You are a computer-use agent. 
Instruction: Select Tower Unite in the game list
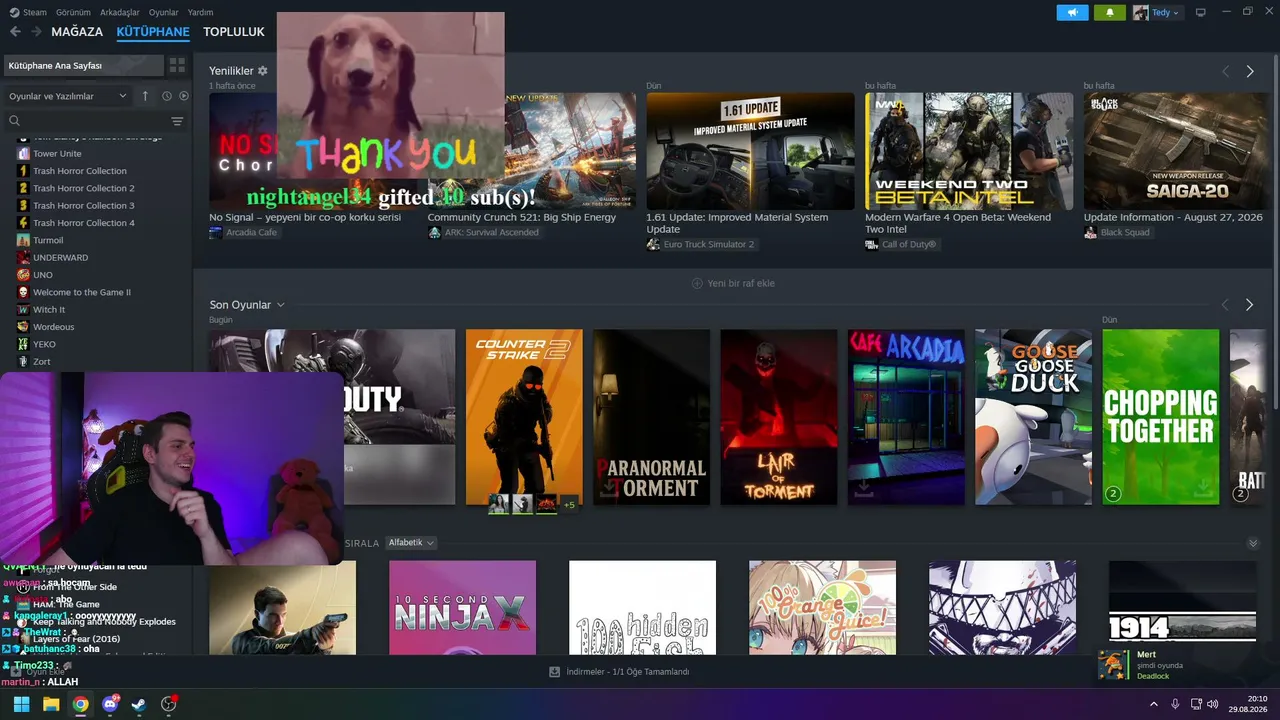tap(57, 154)
